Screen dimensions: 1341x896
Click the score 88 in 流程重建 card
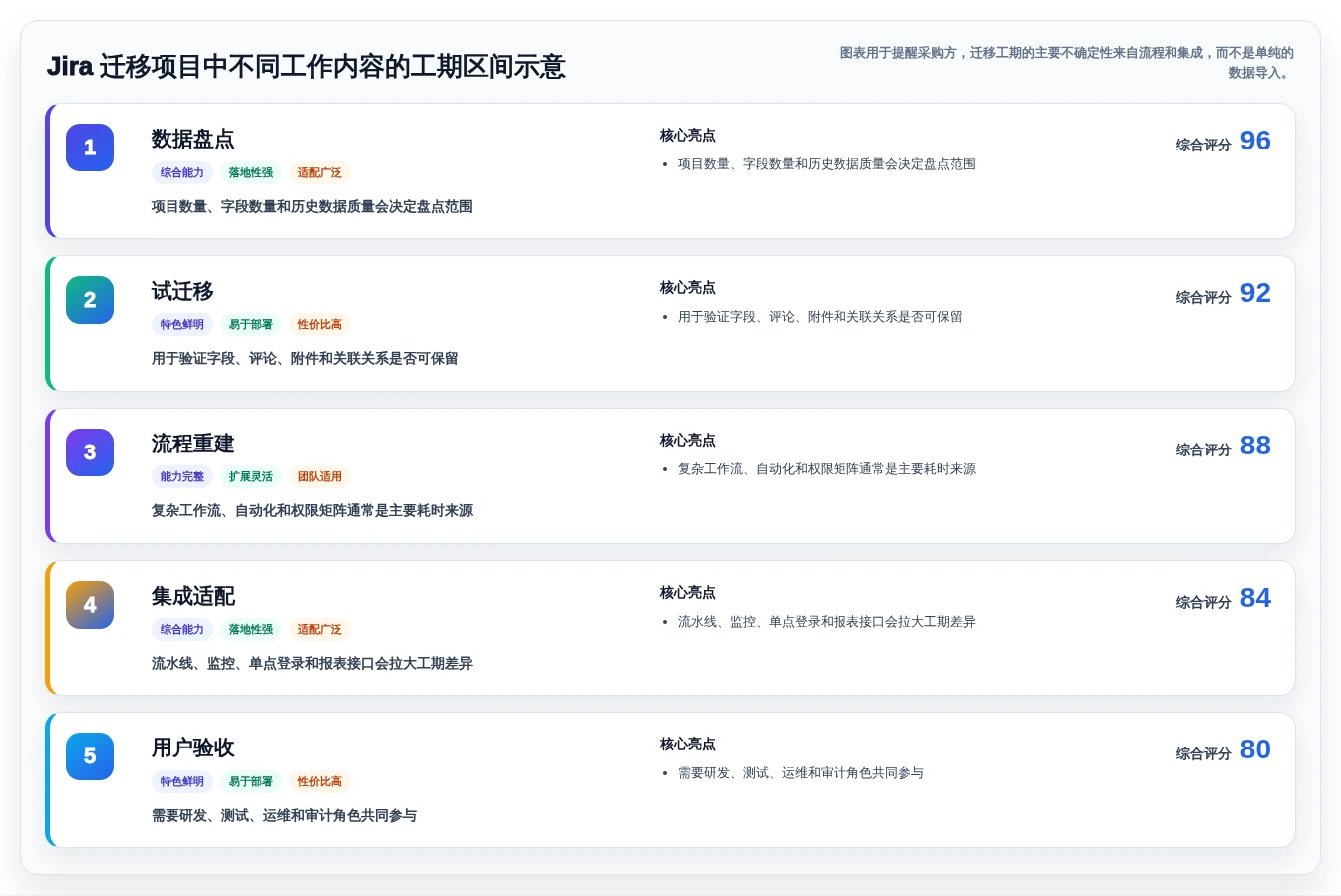(1255, 446)
